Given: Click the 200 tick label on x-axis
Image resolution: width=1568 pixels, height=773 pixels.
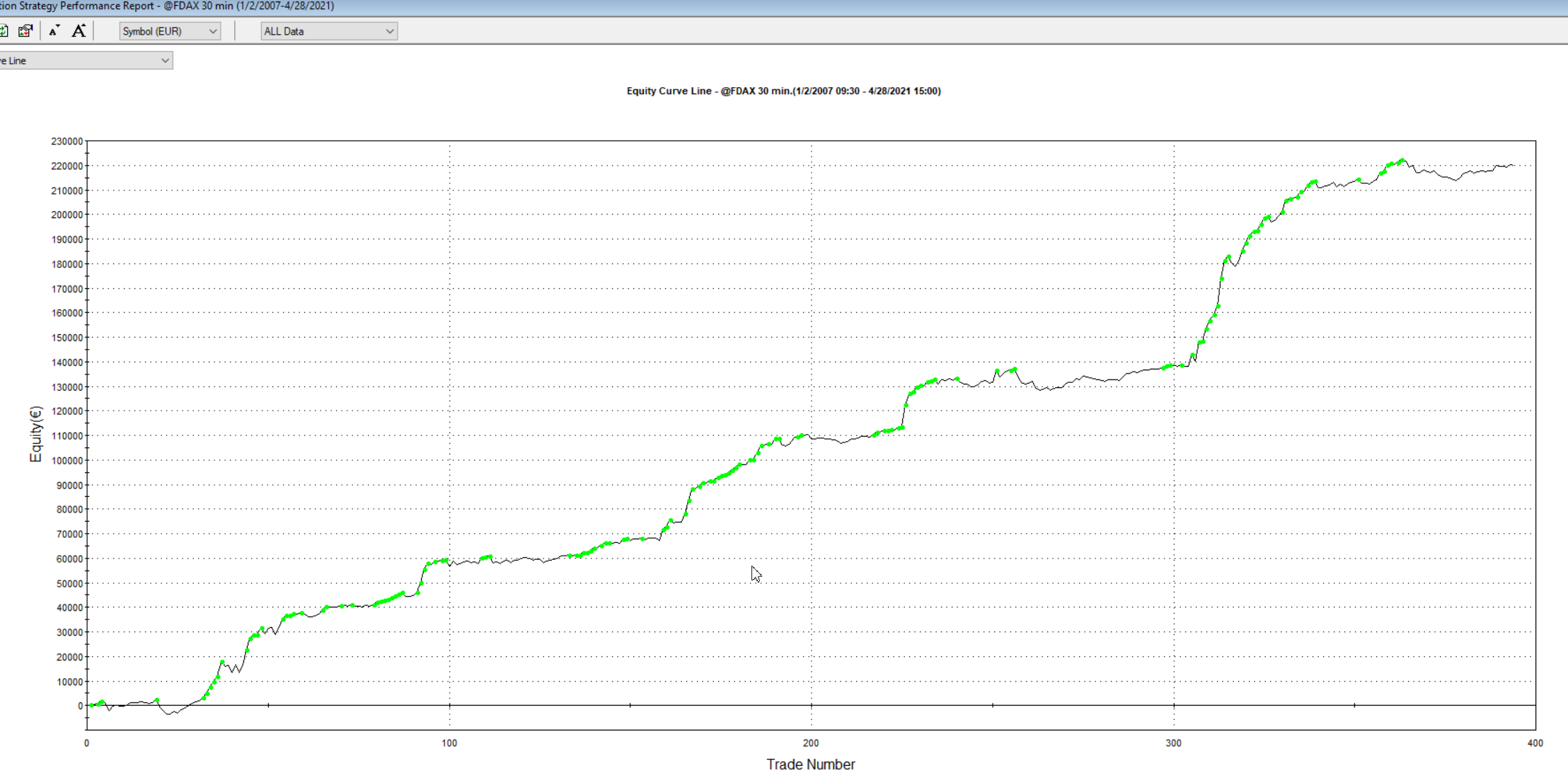Looking at the screenshot, I should [x=811, y=743].
